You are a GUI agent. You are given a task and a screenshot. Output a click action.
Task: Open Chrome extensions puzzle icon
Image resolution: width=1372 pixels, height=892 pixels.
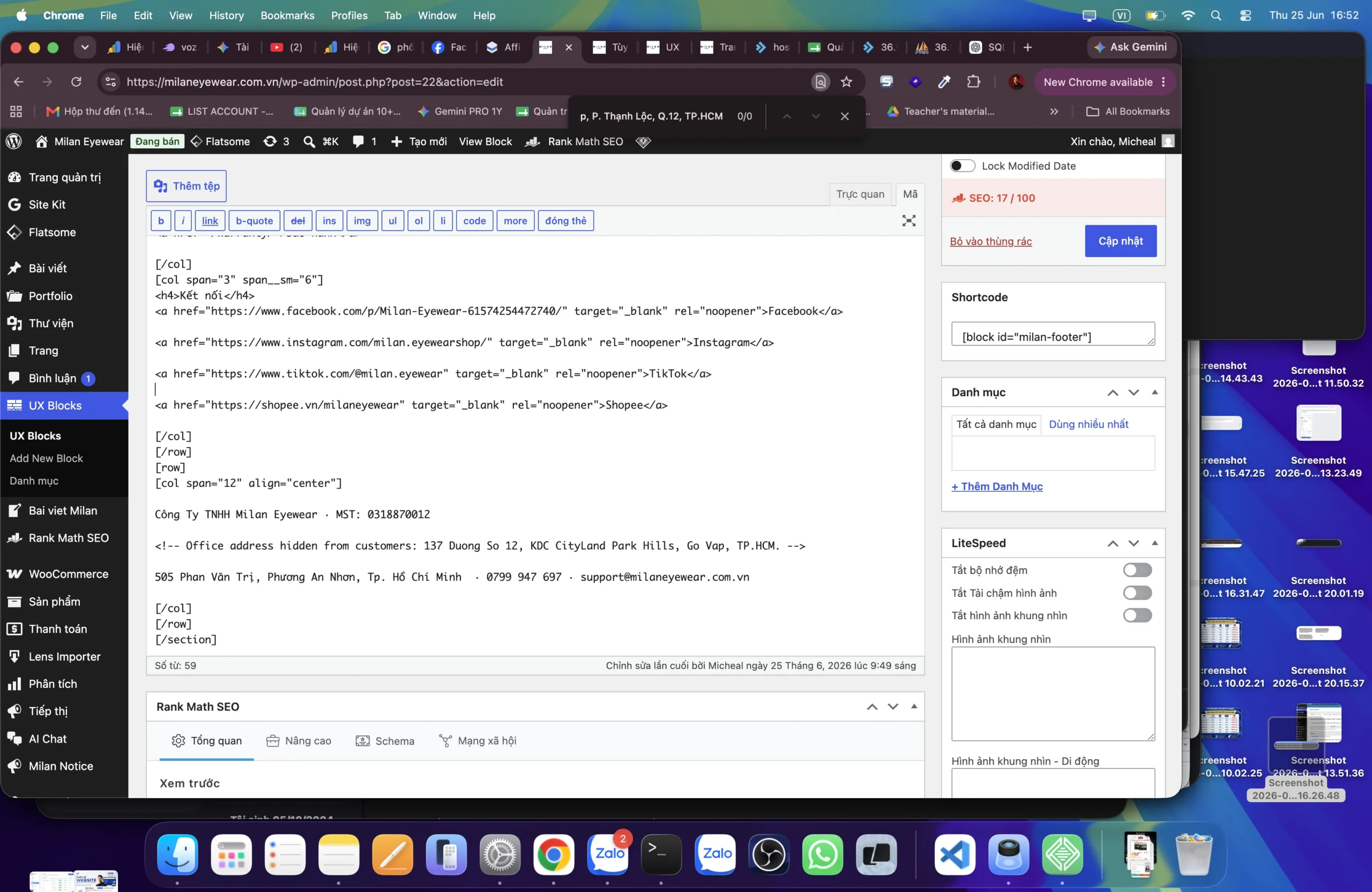click(973, 82)
